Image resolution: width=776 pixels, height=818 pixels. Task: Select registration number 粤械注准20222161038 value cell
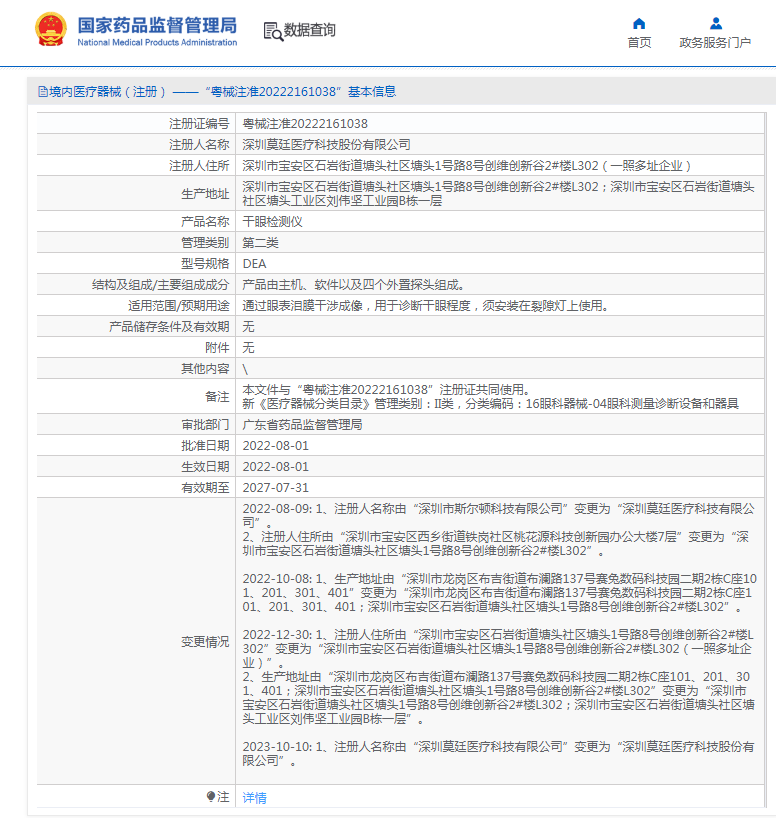[499, 124]
